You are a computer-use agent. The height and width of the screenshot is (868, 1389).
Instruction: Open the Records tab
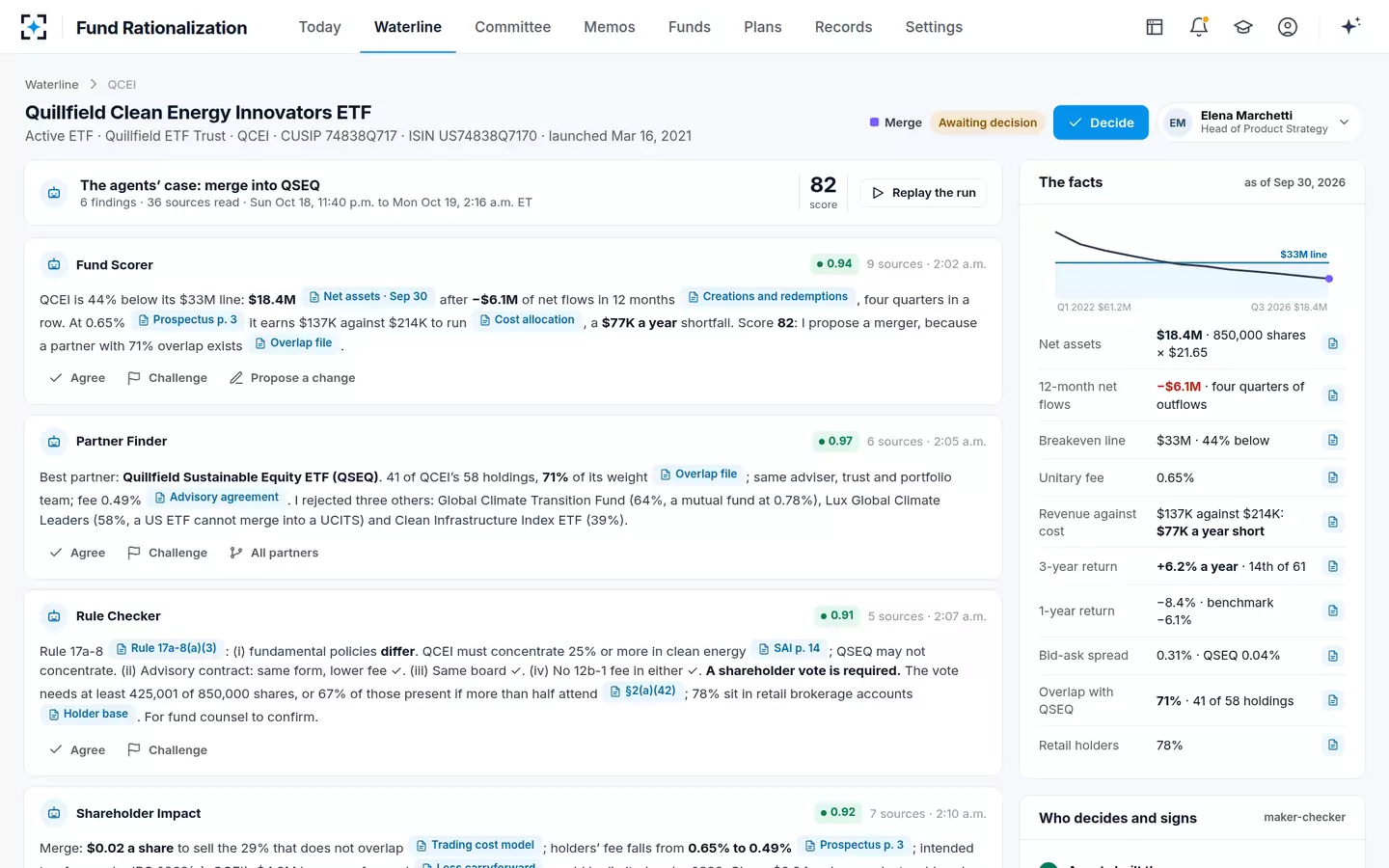pyautogui.click(x=843, y=27)
